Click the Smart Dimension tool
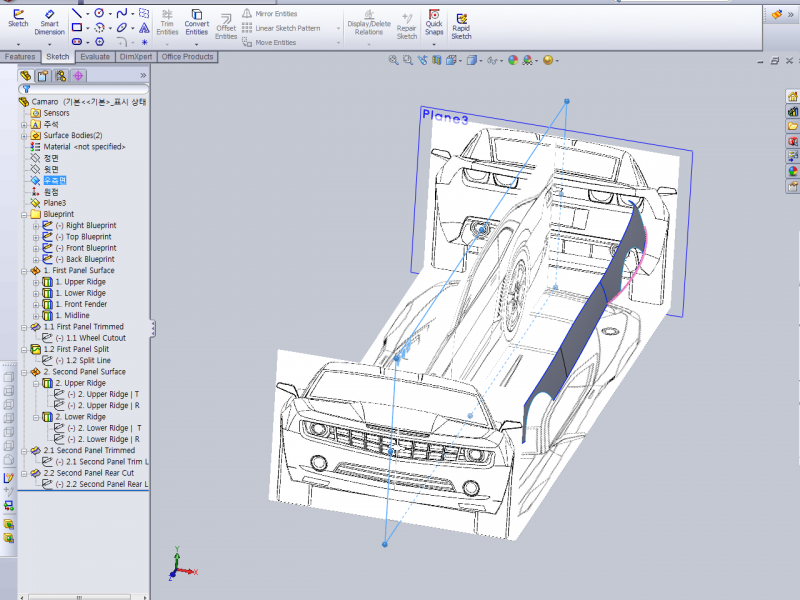800x600 pixels. click(x=49, y=22)
